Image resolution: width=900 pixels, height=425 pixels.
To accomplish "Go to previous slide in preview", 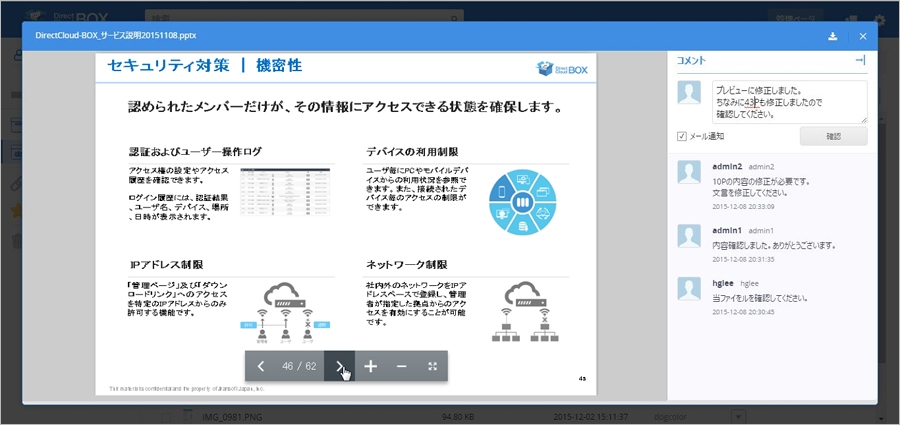I will [x=261, y=366].
